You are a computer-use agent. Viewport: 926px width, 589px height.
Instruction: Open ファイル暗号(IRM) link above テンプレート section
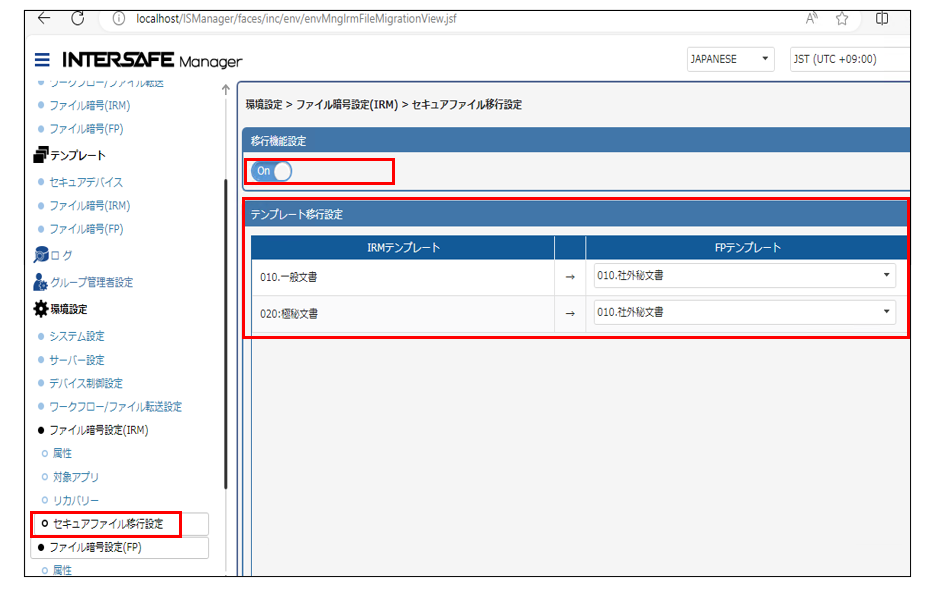point(90,105)
